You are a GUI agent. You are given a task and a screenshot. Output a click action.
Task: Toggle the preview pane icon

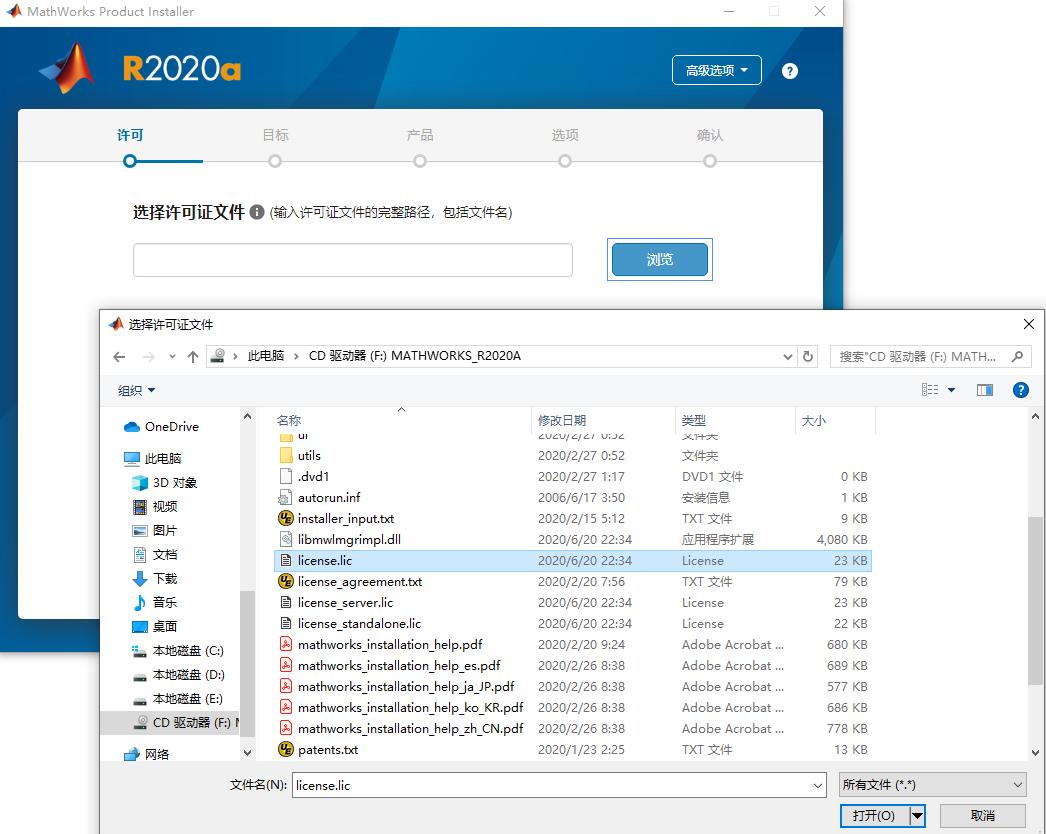point(985,390)
